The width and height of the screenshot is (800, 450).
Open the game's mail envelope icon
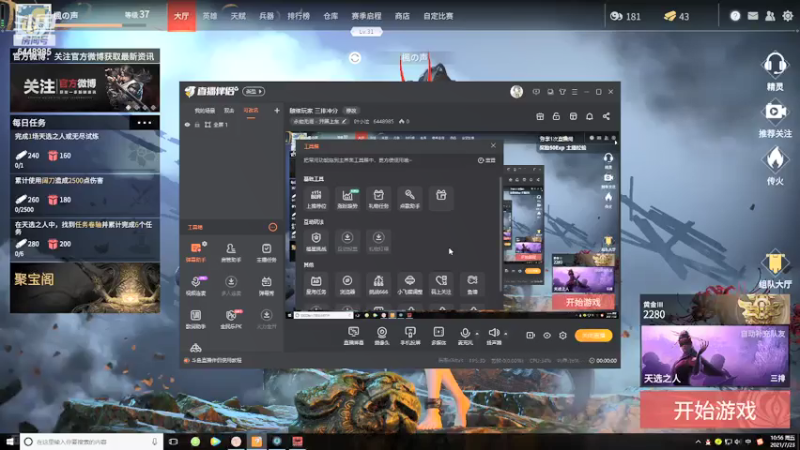753,16
